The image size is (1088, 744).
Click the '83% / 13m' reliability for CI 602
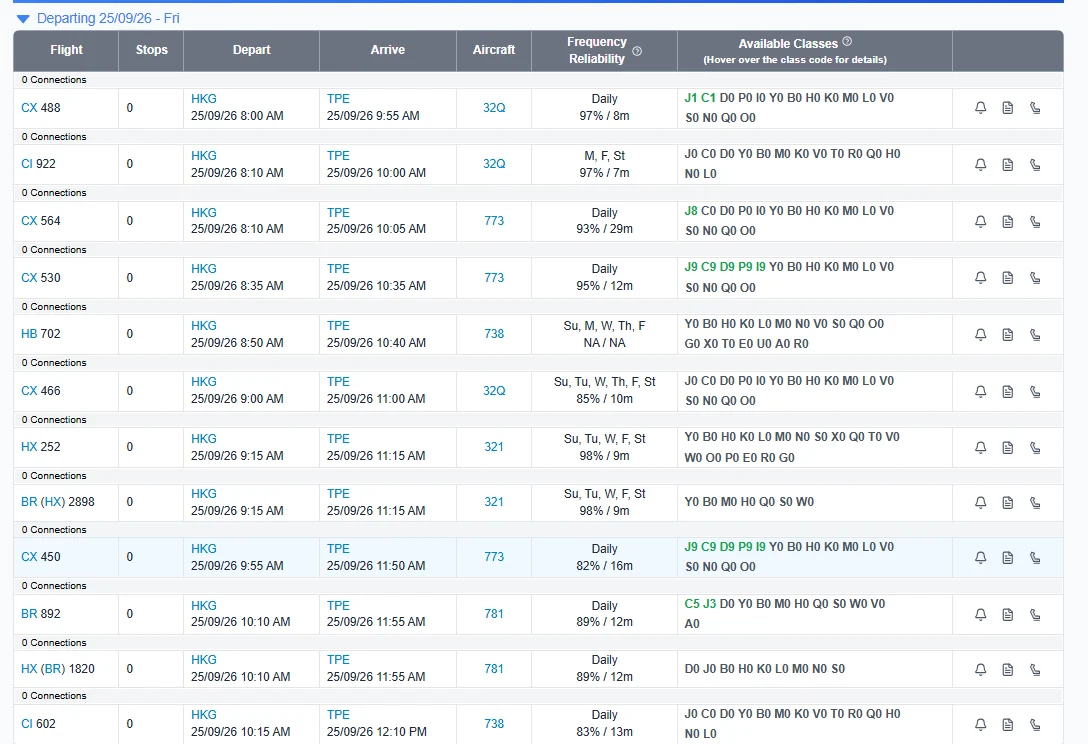click(x=604, y=732)
